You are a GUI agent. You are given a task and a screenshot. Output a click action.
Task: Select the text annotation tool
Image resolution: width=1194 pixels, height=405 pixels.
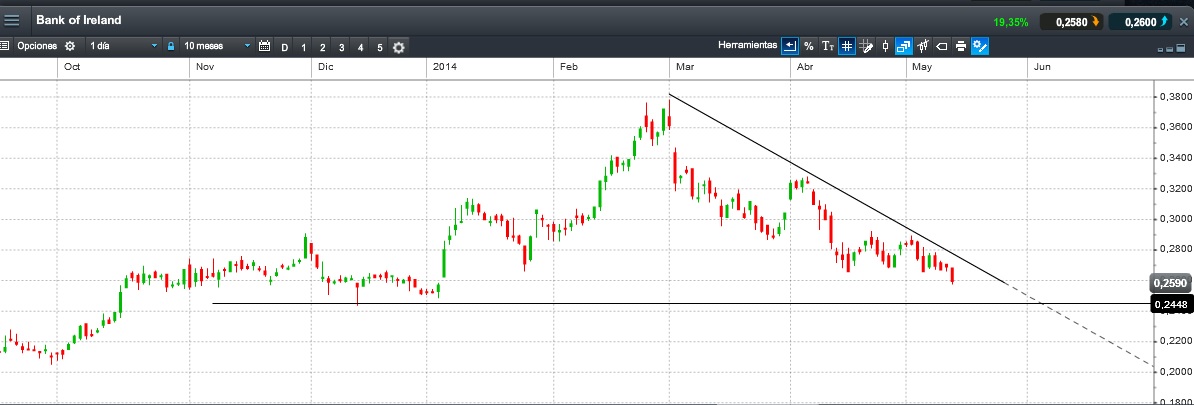point(828,46)
